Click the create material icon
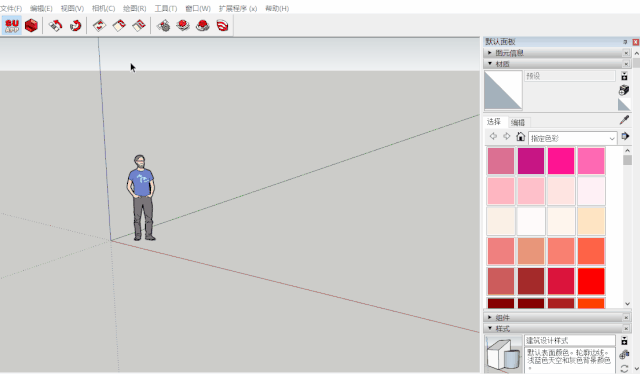 coord(624,90)
